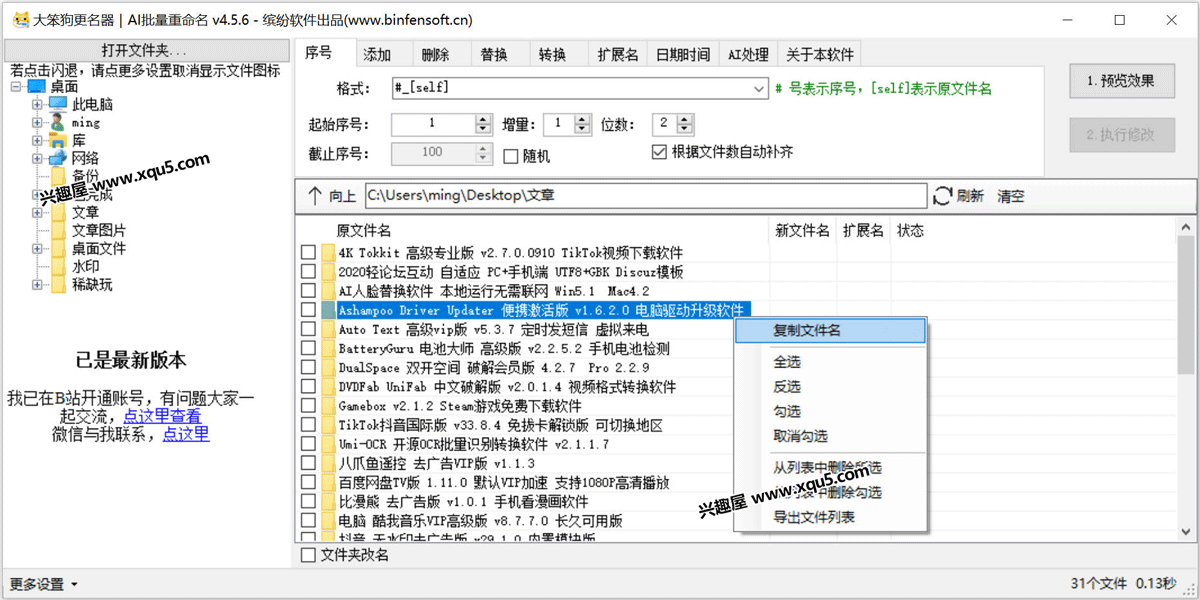Click the 清空 button
Viewport: 1200px width, 600px height.
tap(1010, 196)
